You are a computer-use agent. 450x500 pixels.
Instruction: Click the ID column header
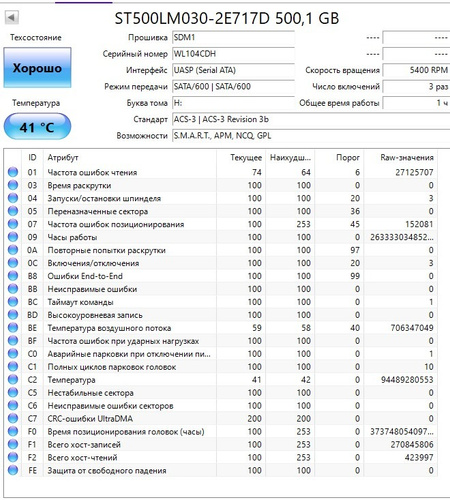pos(32,157)
